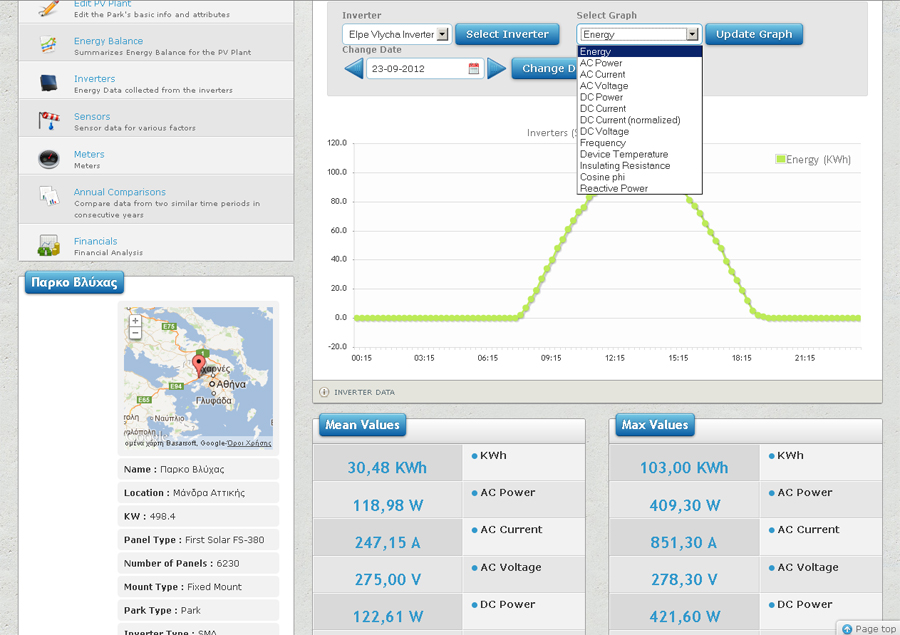Image resolution: width=900 pixels, height=635 pixels.
Task: Pick Reactive Power graph option
Action: (614, 188)
